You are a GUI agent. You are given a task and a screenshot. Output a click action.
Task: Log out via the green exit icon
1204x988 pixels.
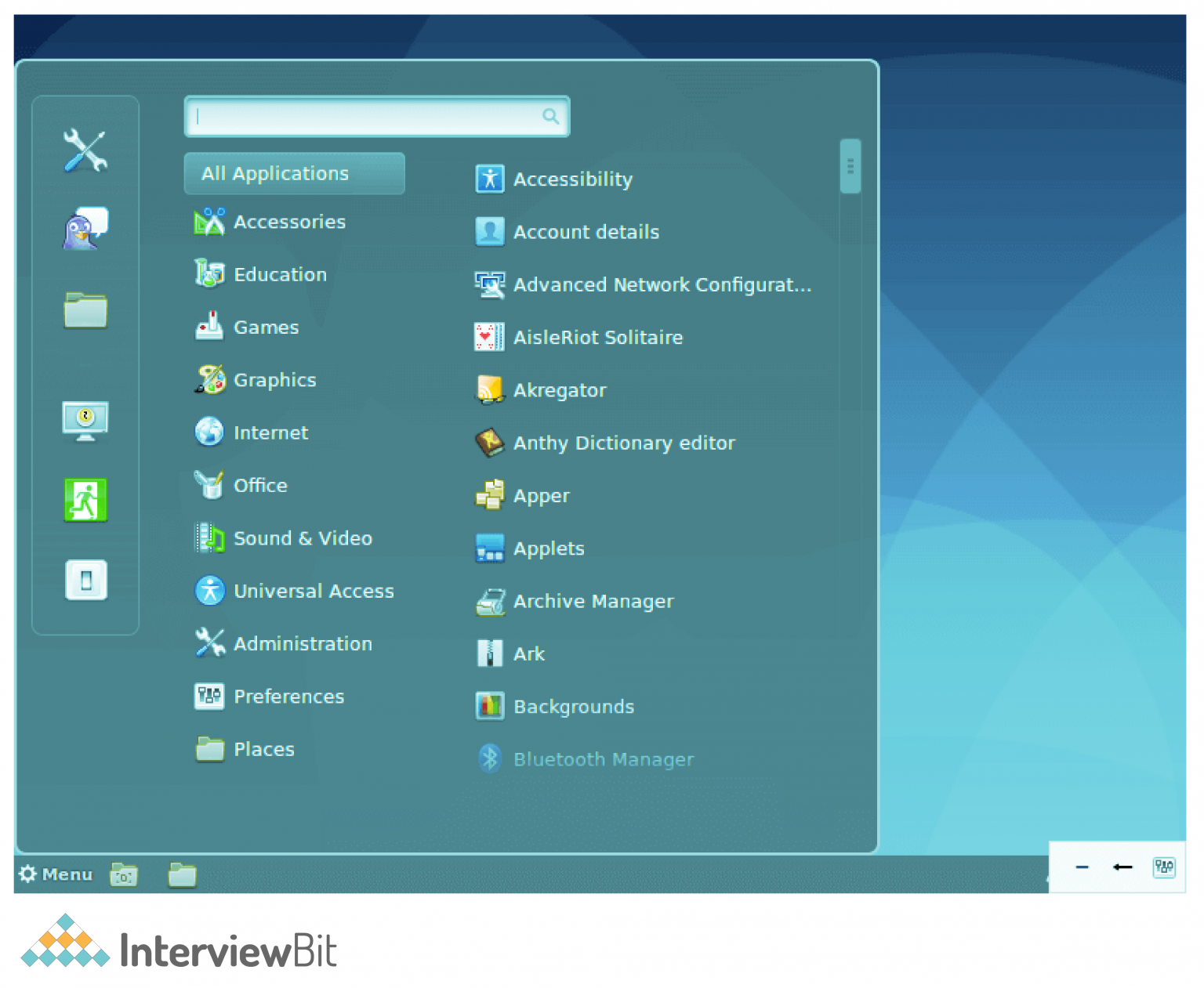85,500
